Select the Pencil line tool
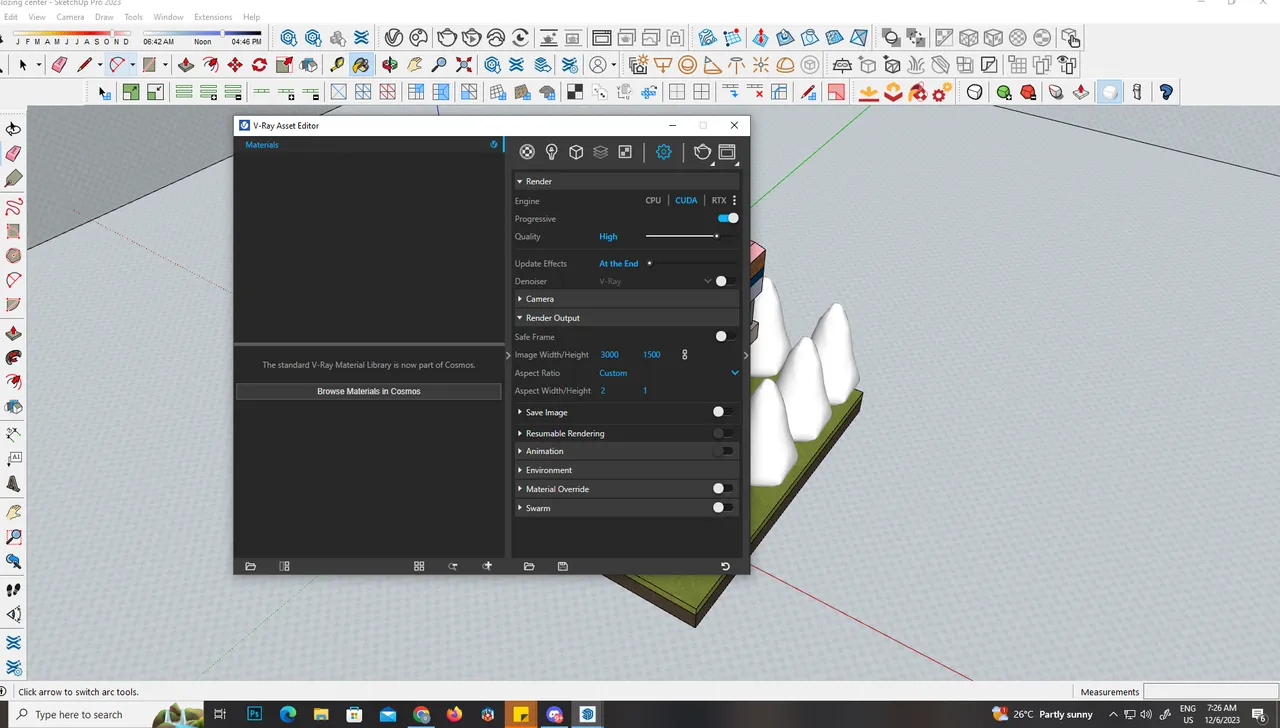Image resolution: width=1280 pixels, height=728 pixels. [85, 65]
